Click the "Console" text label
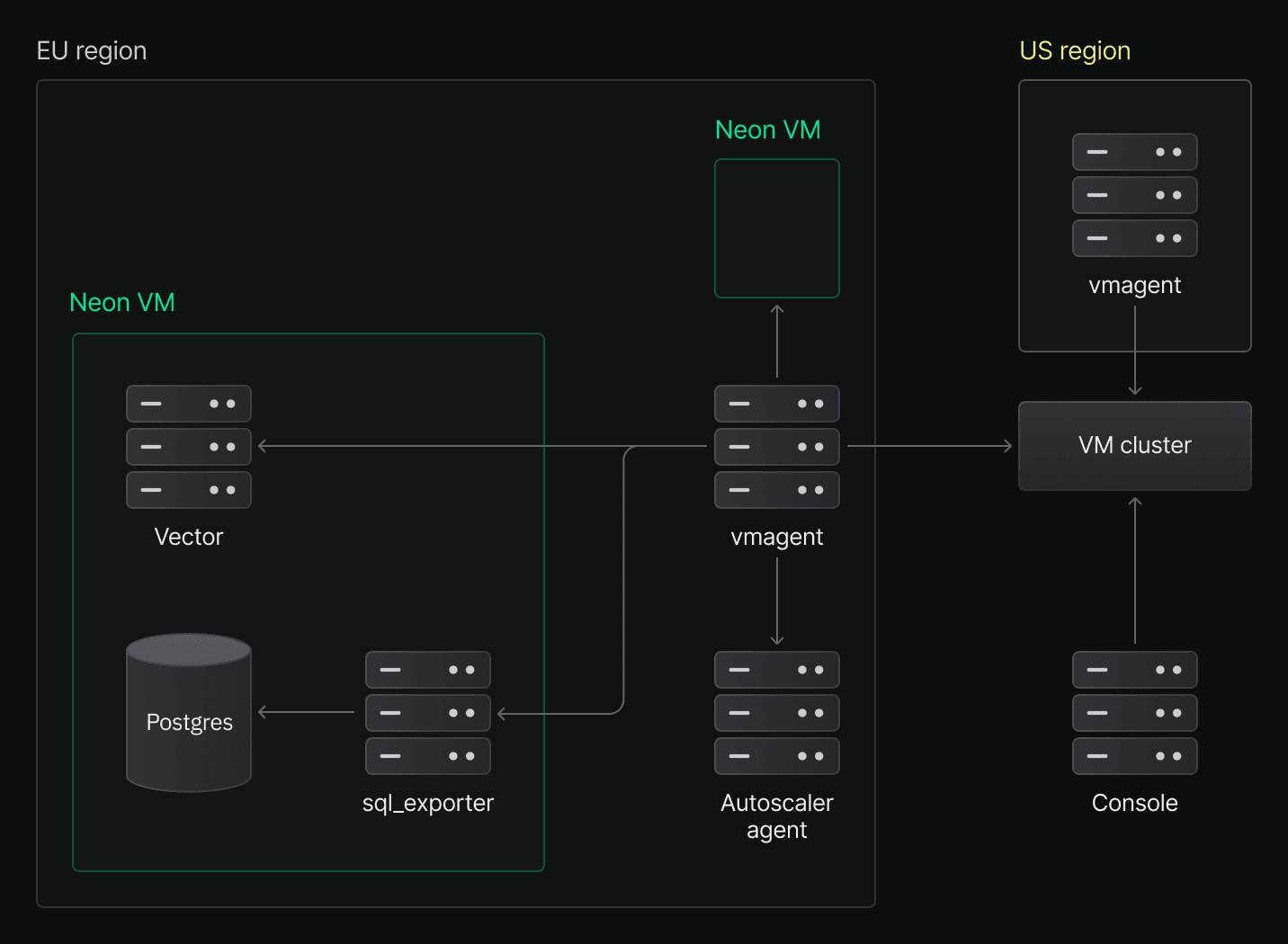 pos(1134,803)
